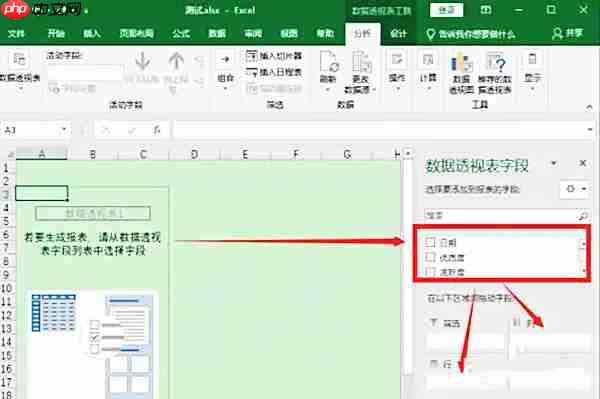
Task: Click the 审阅 tab
Action: coord(253,34)
